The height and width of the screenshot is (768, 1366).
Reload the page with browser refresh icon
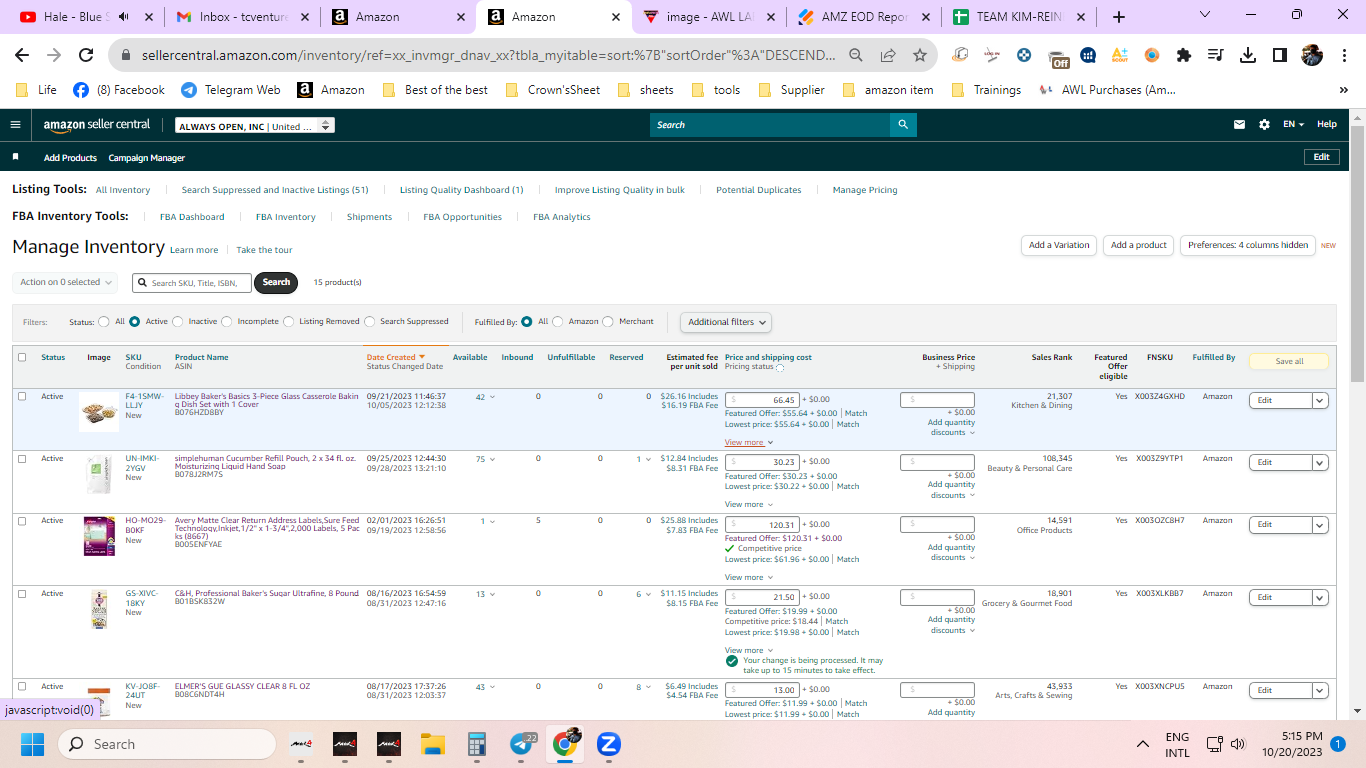(x=86, y=56)
